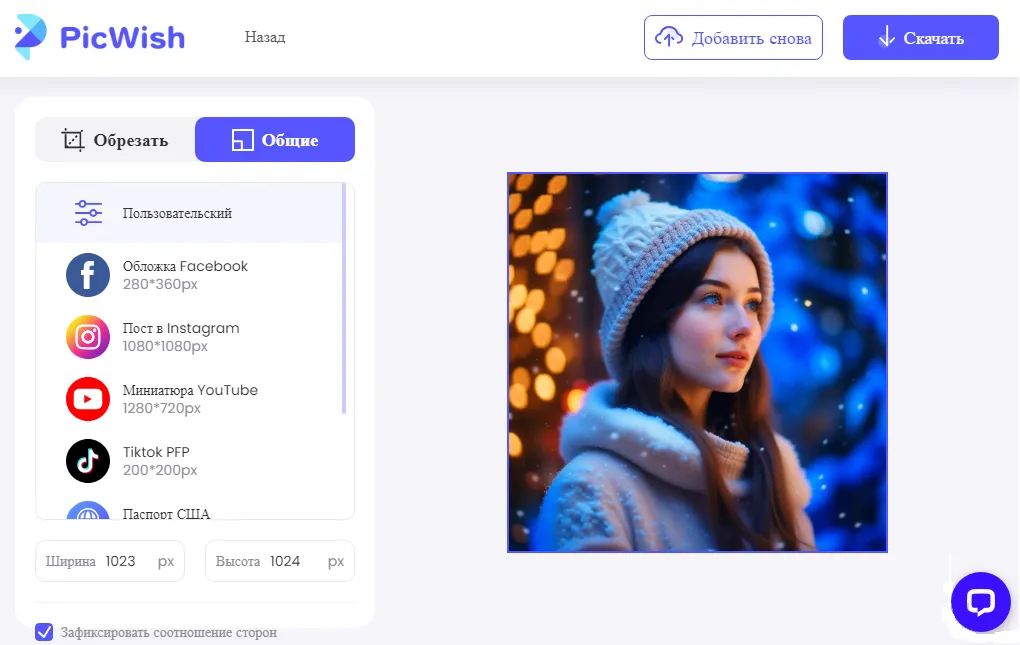
Task: Toggle Зафиксировать соотношение сторон checkbox
Action: point(44,632)
